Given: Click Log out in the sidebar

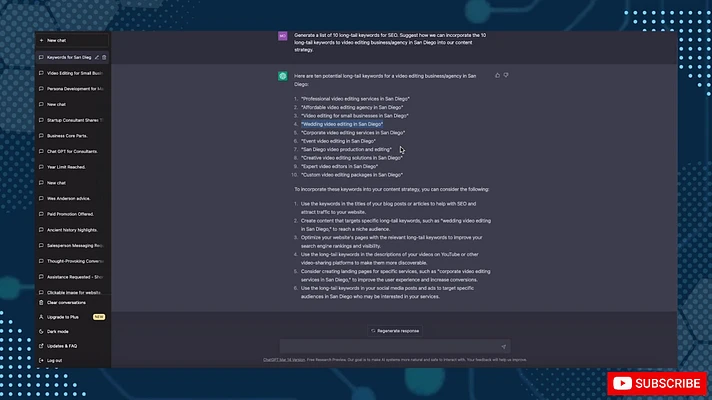Looking at the screenshot, I should pos(54,360).
